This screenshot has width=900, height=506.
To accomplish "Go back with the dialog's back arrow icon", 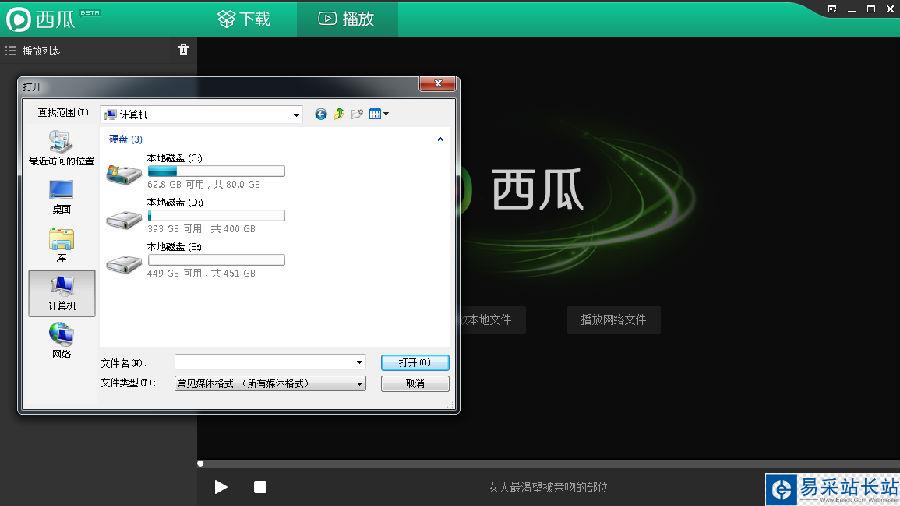I will (321, 114).
